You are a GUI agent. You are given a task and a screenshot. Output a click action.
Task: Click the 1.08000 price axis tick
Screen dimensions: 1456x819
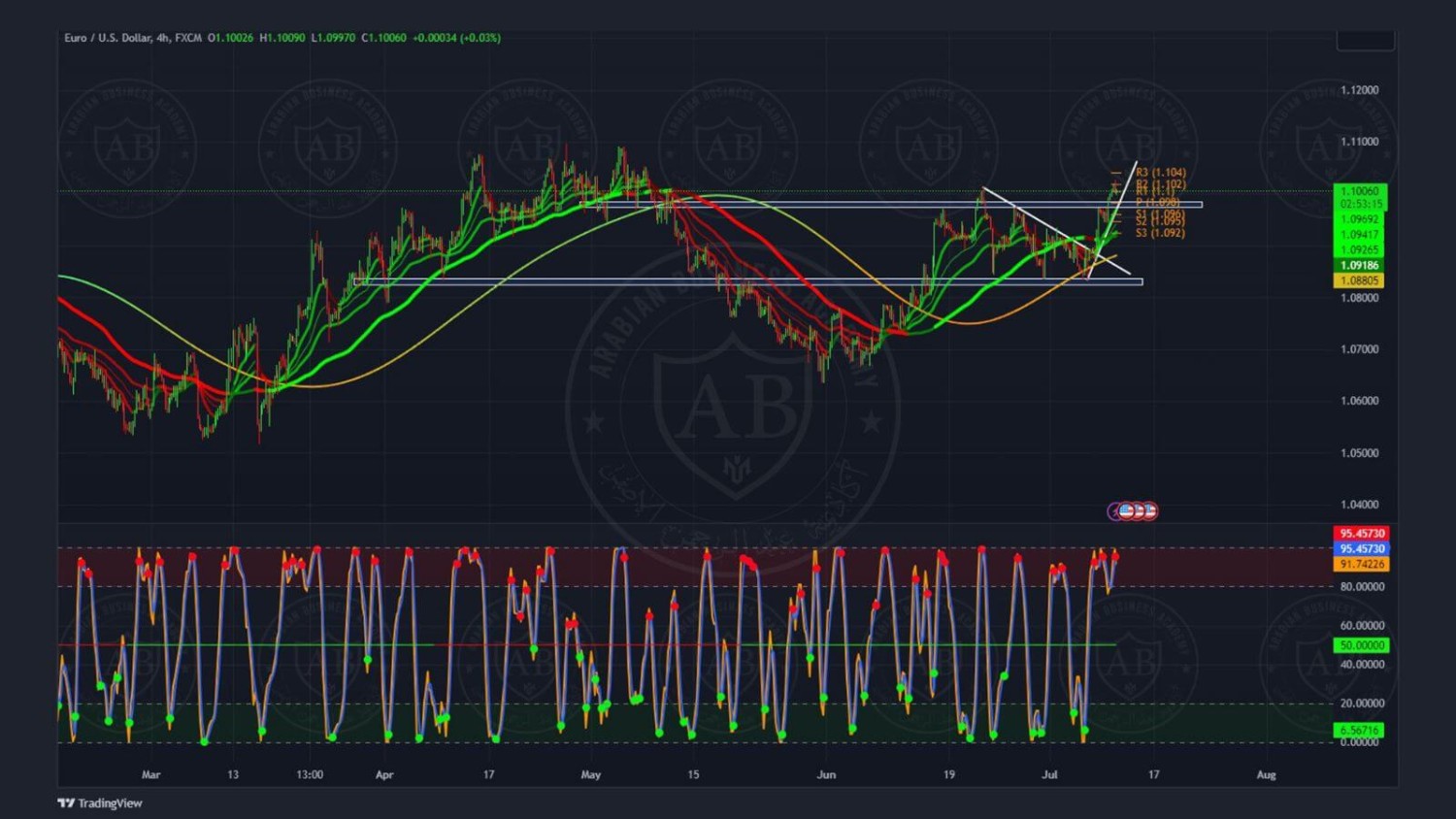pos(1359,298)
